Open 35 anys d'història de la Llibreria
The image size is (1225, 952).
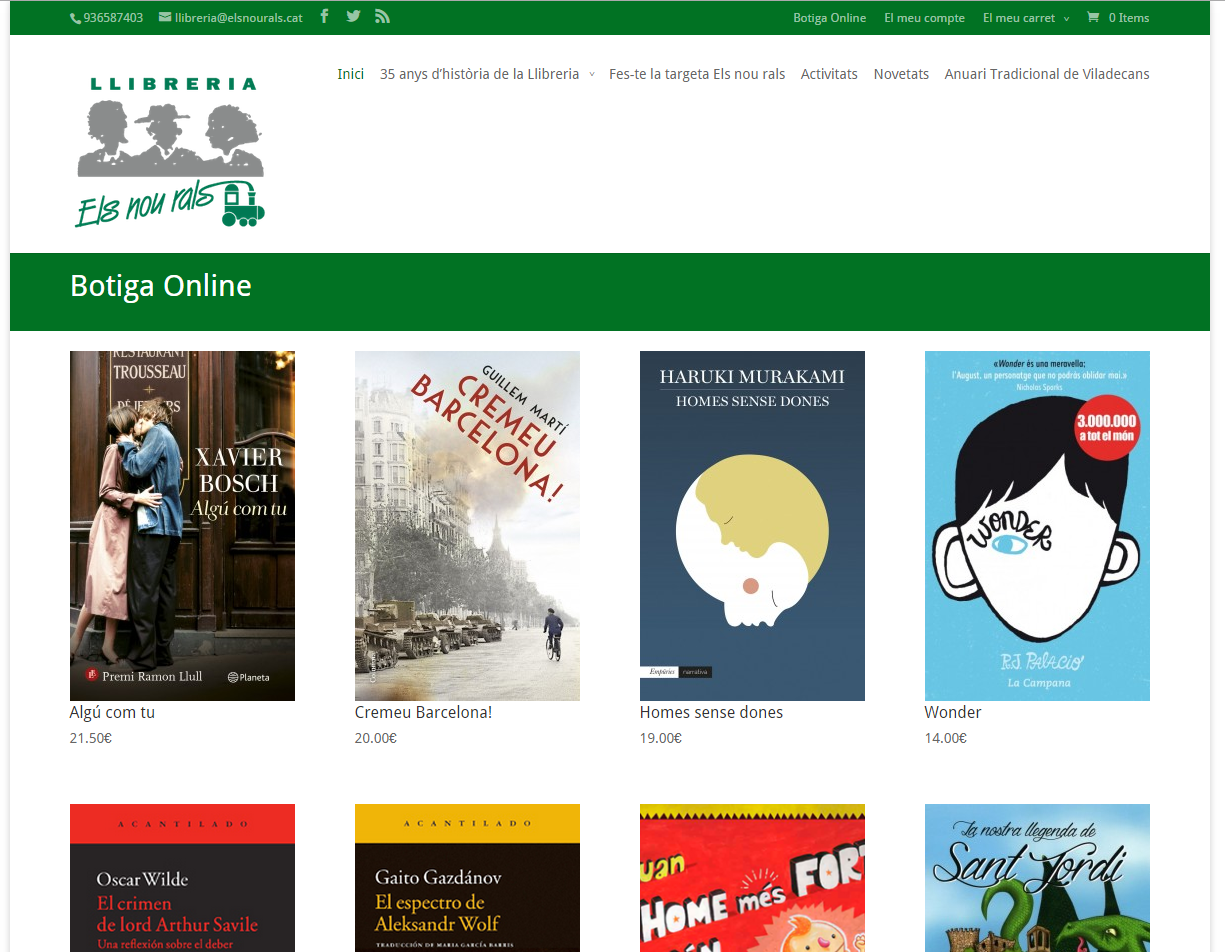479,74
